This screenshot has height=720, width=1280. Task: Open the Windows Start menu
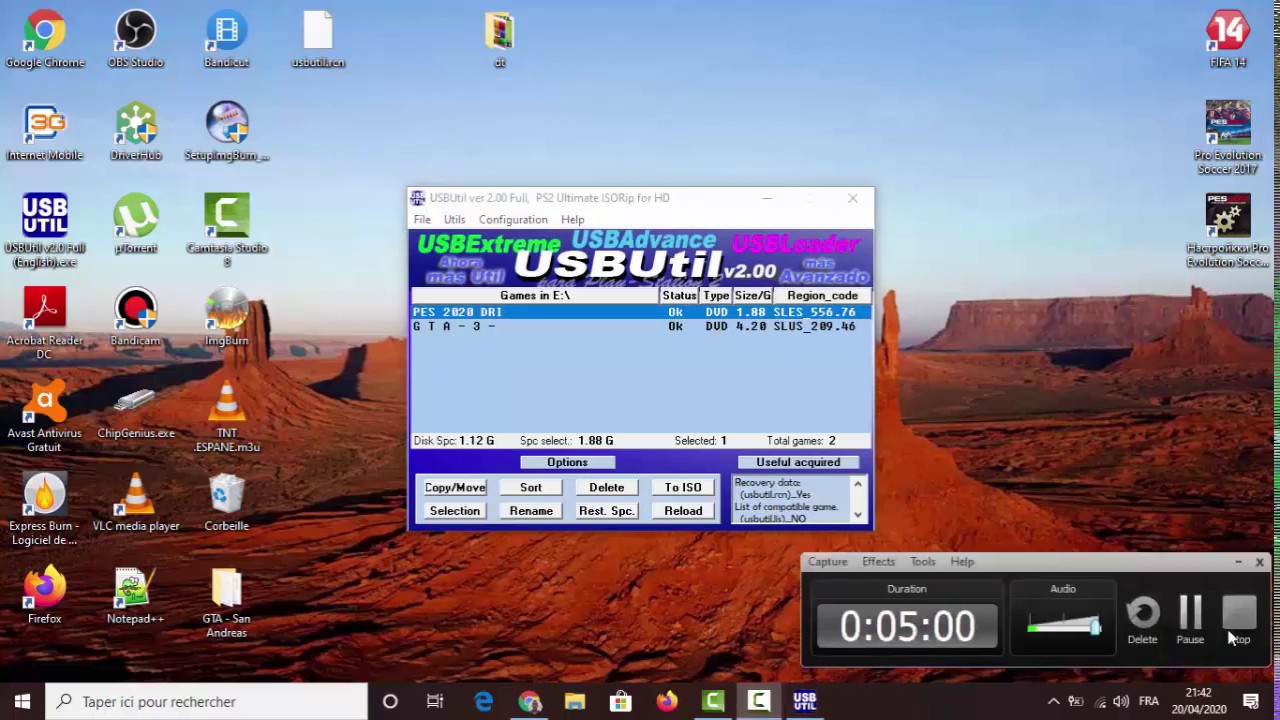22,702
